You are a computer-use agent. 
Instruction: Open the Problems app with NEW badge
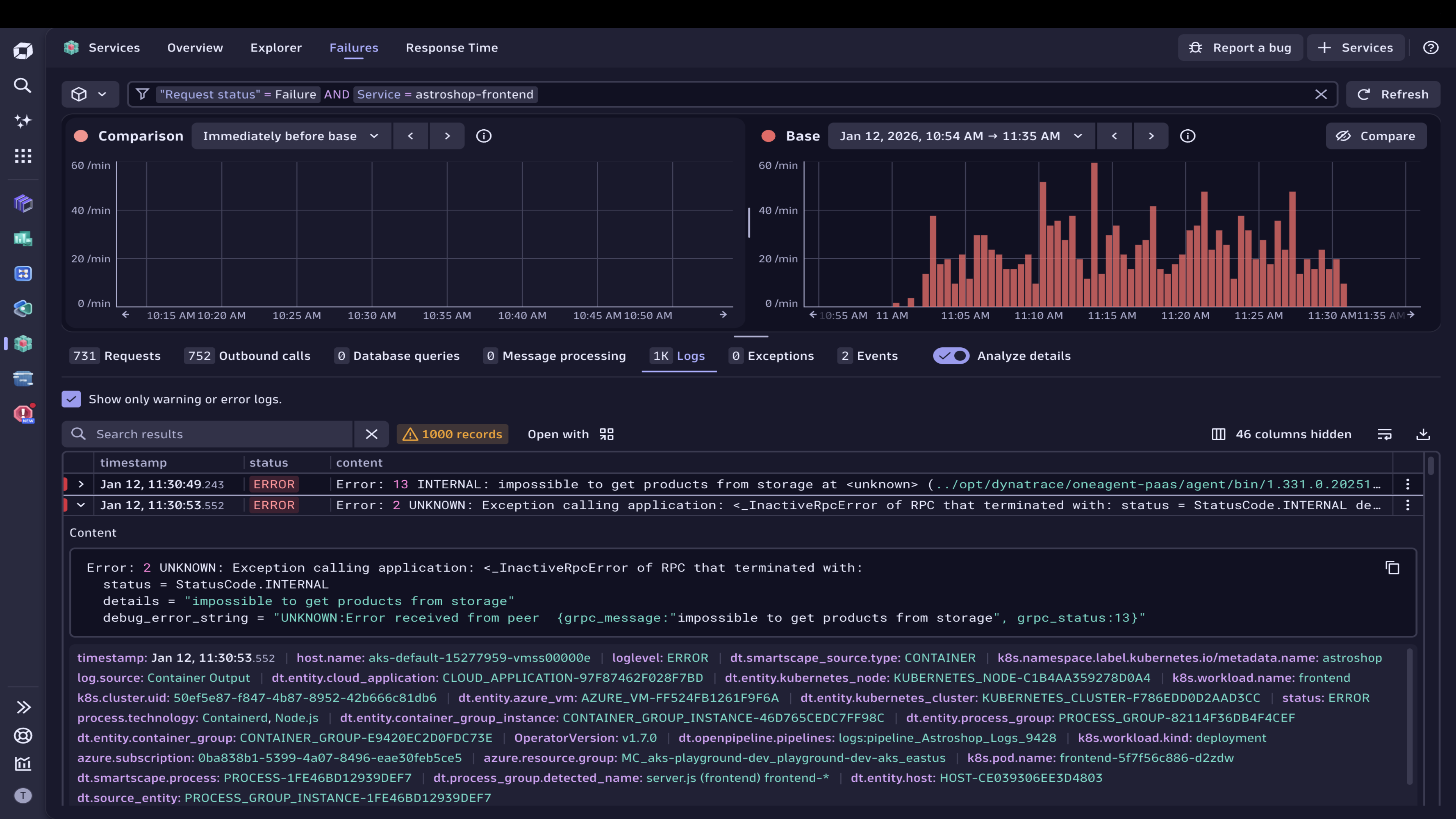click(x=23, y=413)
